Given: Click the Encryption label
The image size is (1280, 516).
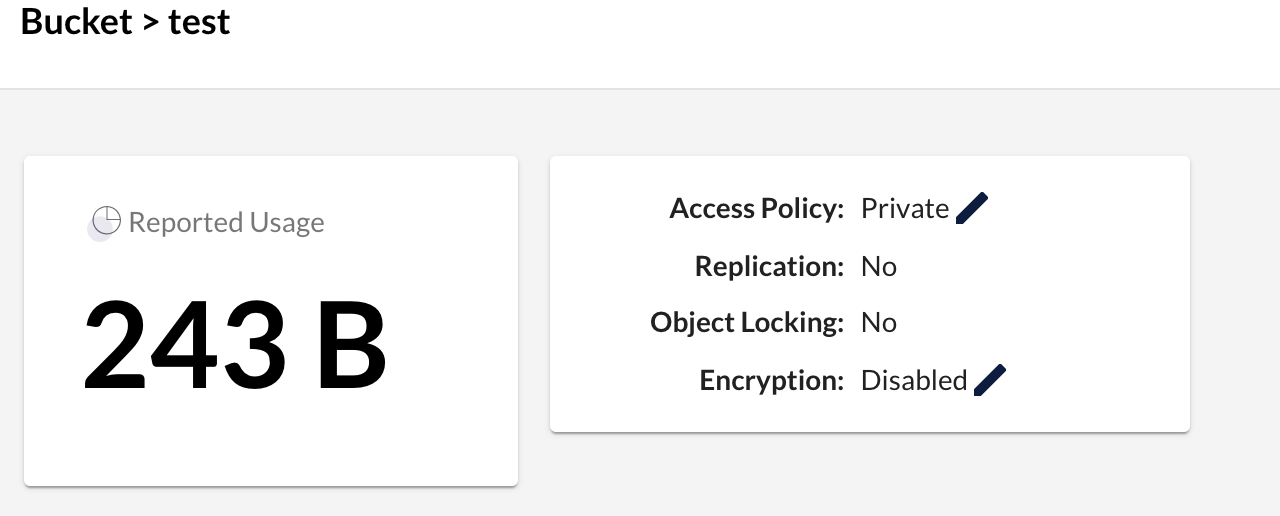Looking at the screenshot, I should [772, 380].
